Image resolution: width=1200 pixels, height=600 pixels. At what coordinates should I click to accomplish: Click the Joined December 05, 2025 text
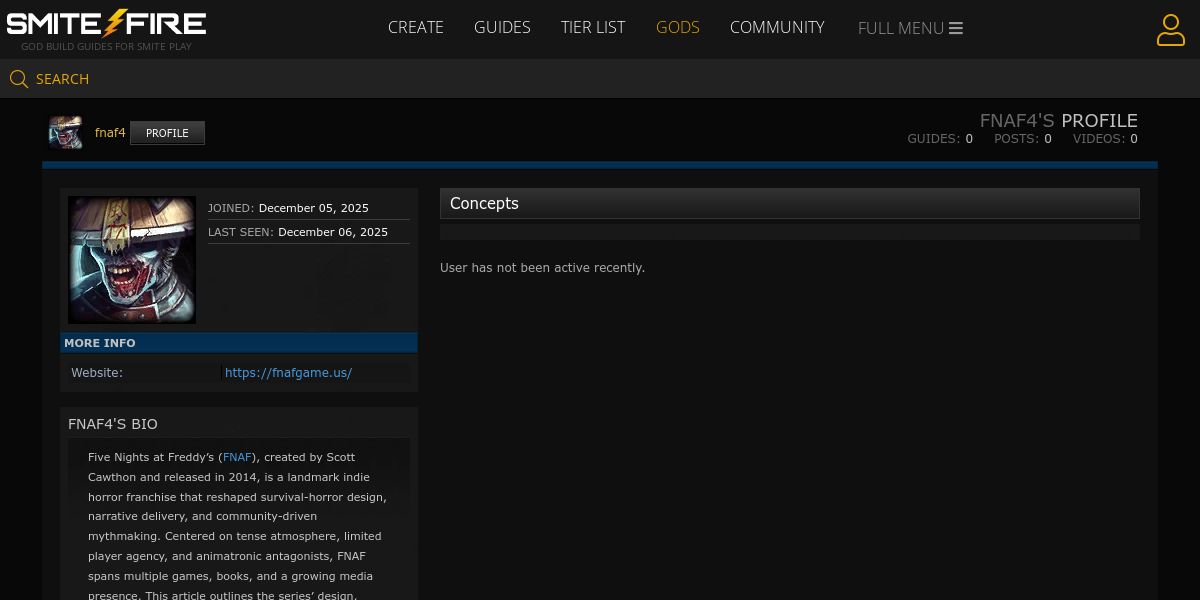tap(288, 208)
